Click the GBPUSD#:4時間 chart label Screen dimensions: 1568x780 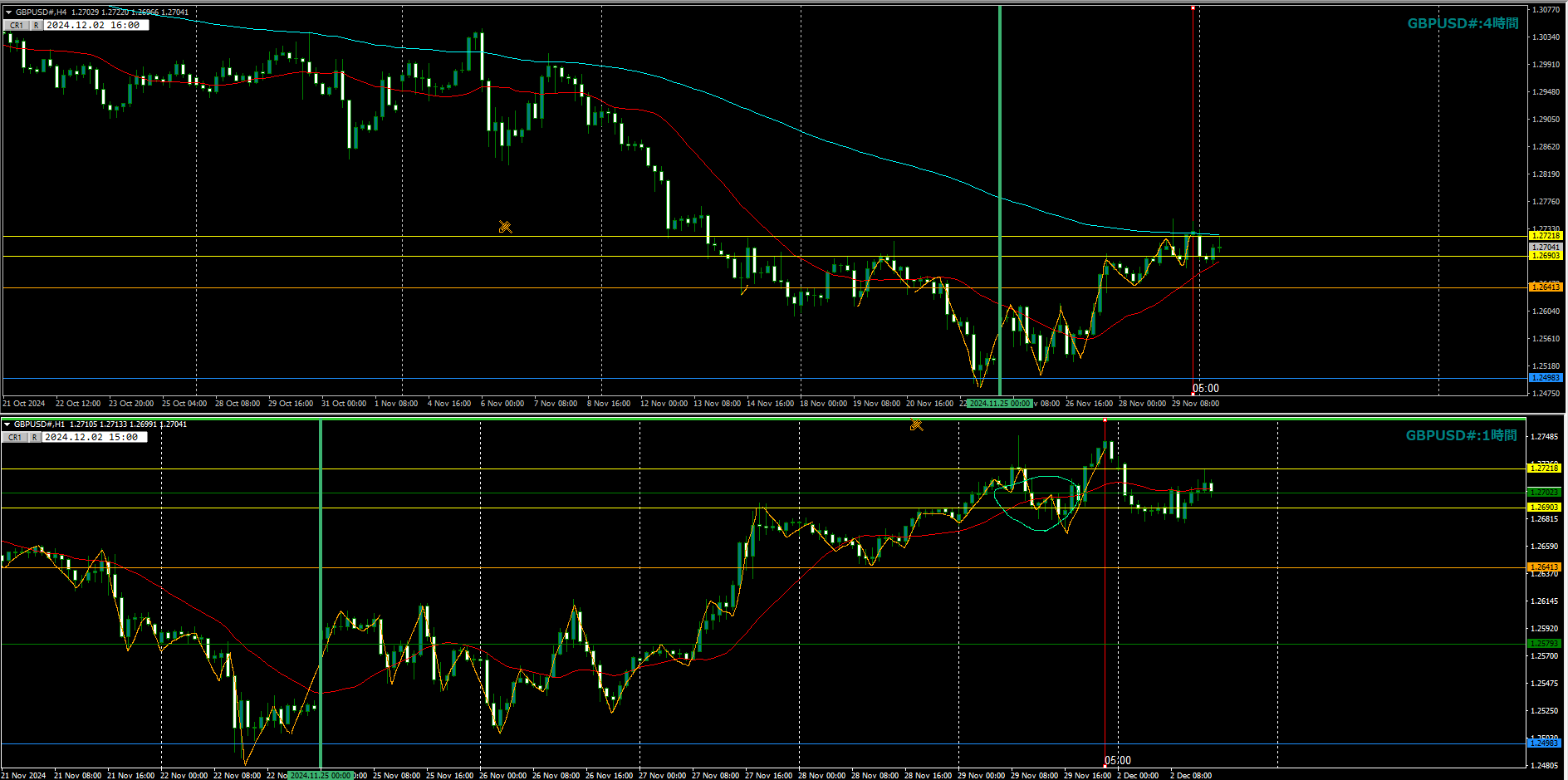(x=1463, y=23)
